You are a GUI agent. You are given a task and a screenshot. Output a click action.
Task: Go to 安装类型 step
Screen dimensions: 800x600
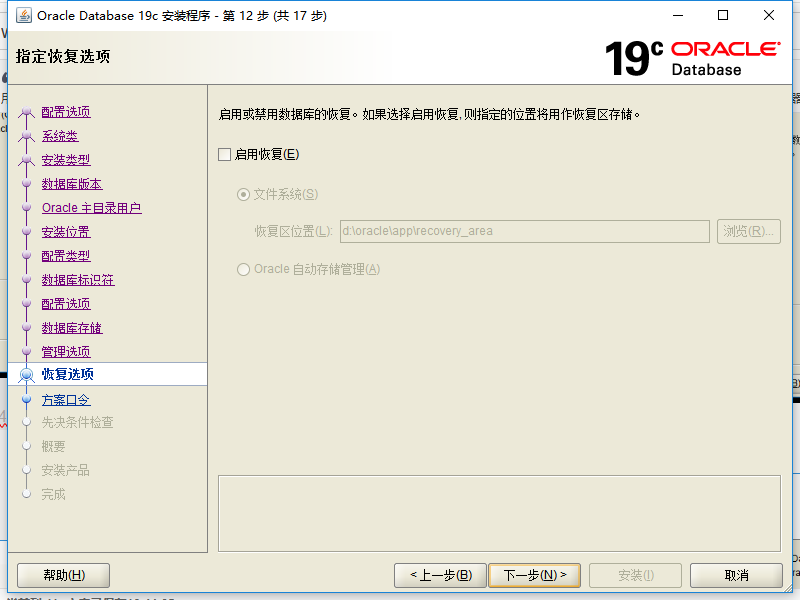click(66, 160)
